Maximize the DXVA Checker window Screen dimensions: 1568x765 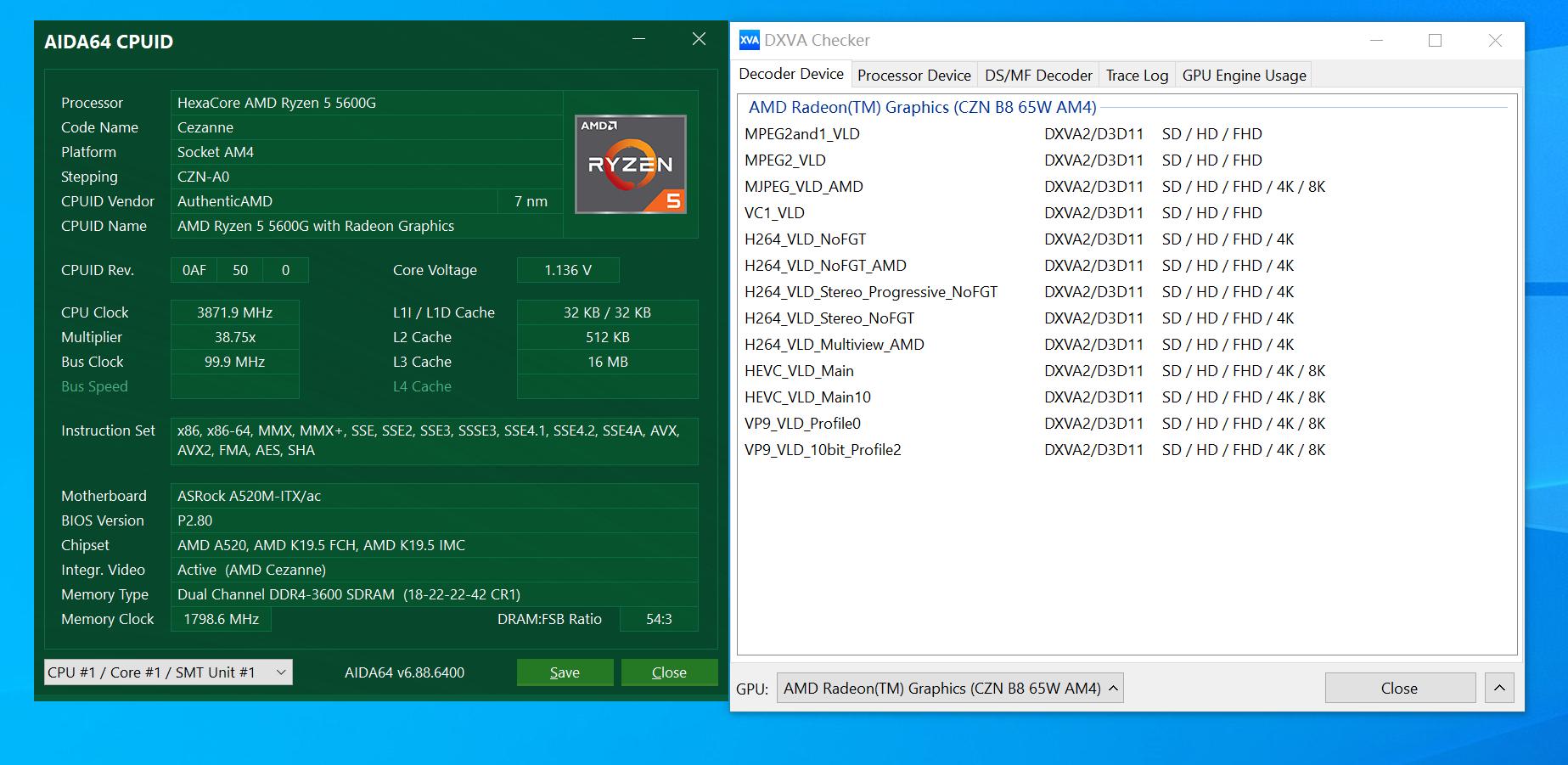(1435, 40)
